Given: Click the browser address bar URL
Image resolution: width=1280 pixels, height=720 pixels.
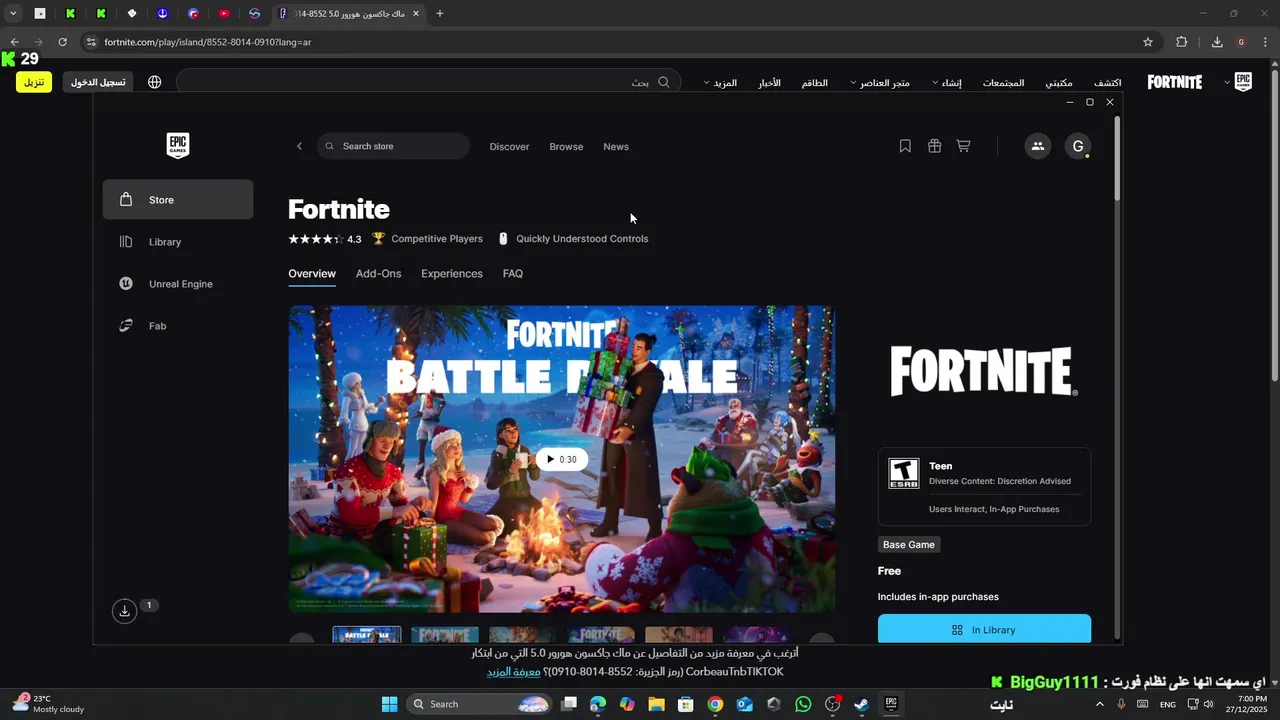Looking at the screenshot, I should click(208, 42).
